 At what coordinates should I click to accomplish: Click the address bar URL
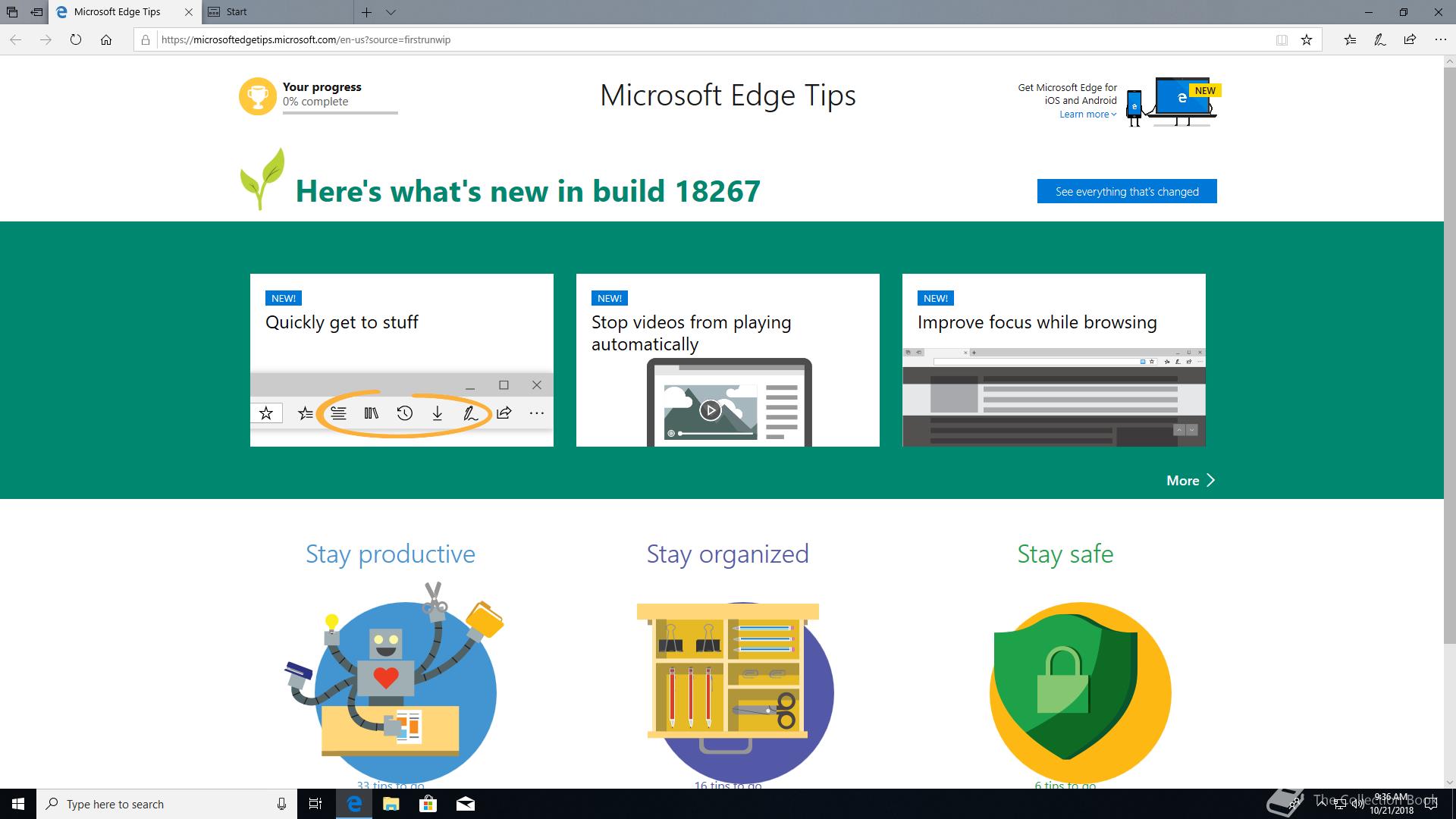click(306, 40)
